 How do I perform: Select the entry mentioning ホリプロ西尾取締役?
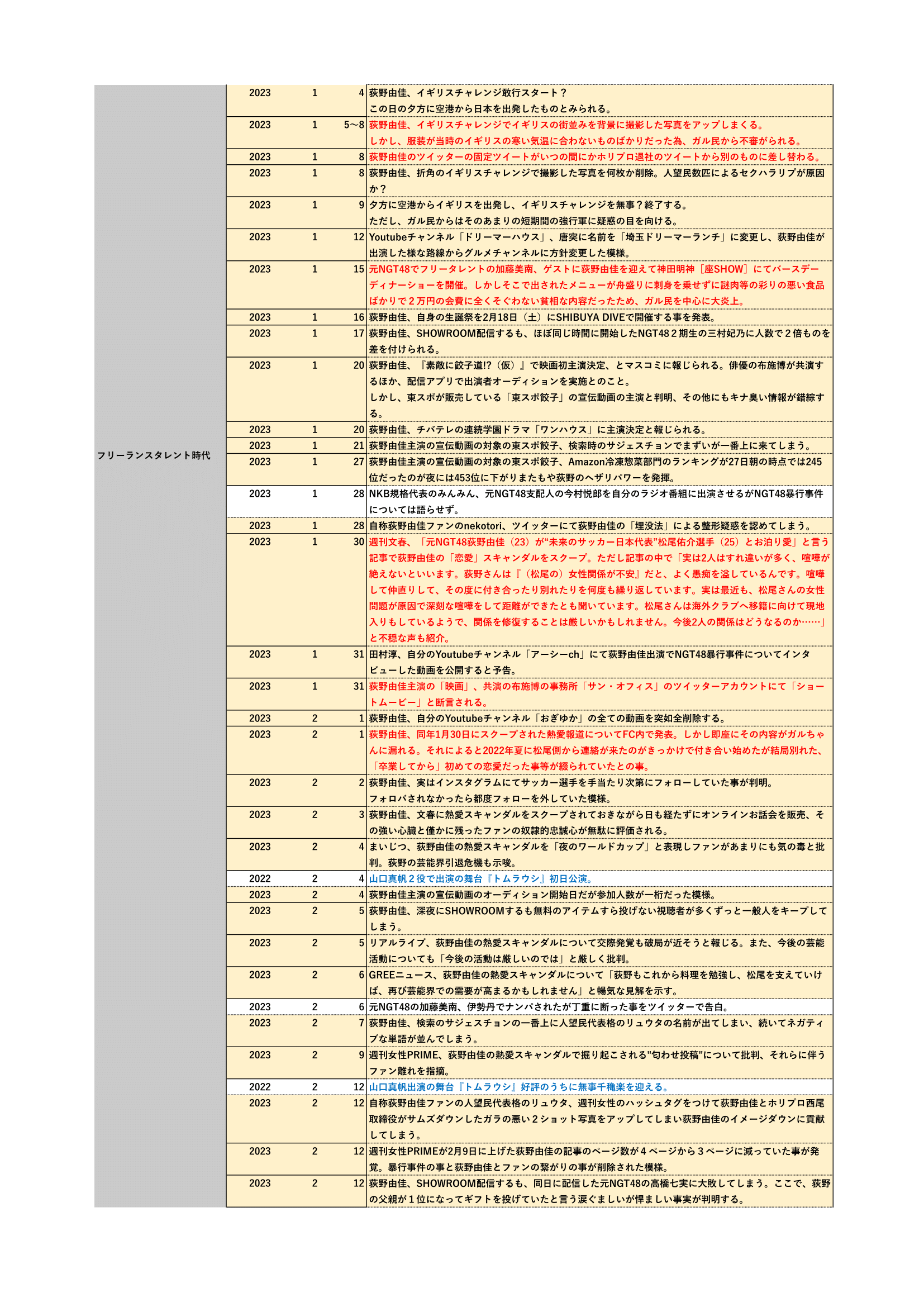coord(599,1119)
